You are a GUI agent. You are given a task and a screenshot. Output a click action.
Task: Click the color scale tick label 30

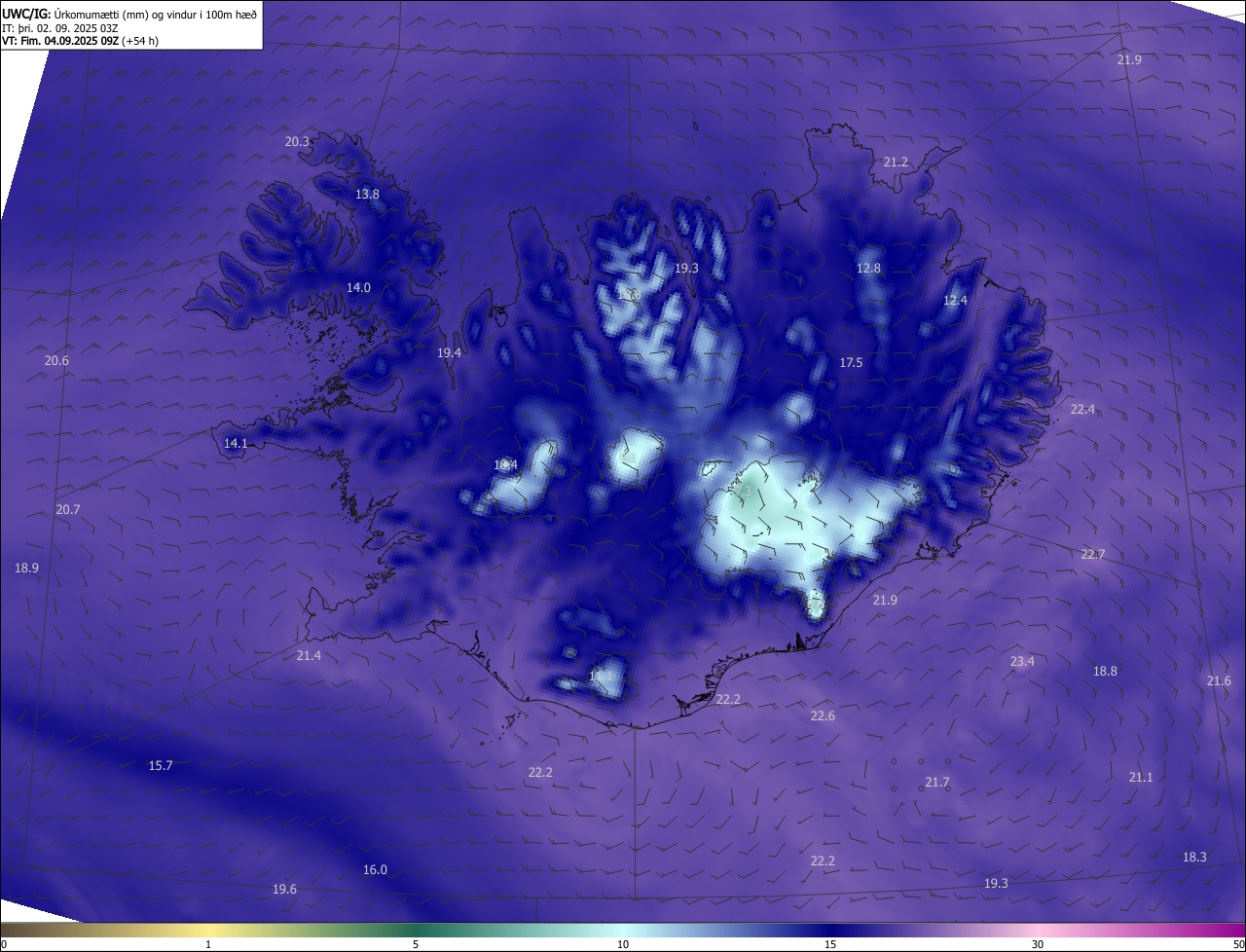(1038, 944)
